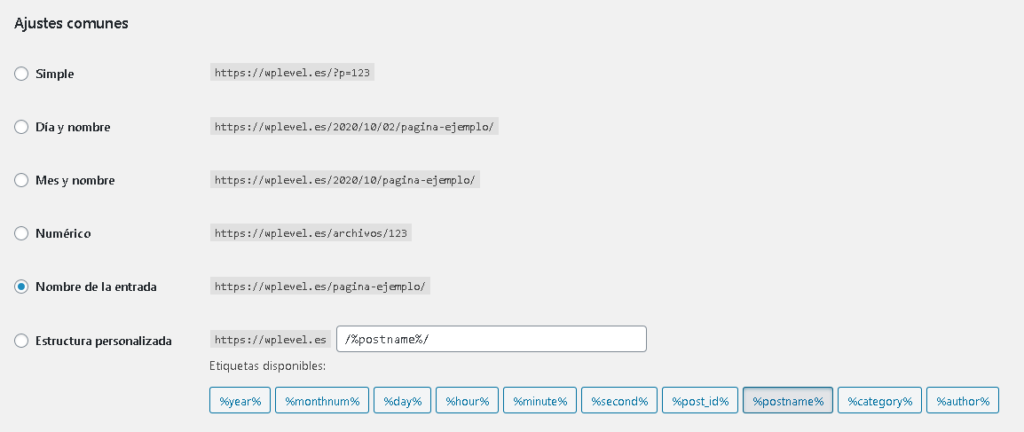Click the archivos/123 example URL

click(311, 233)
